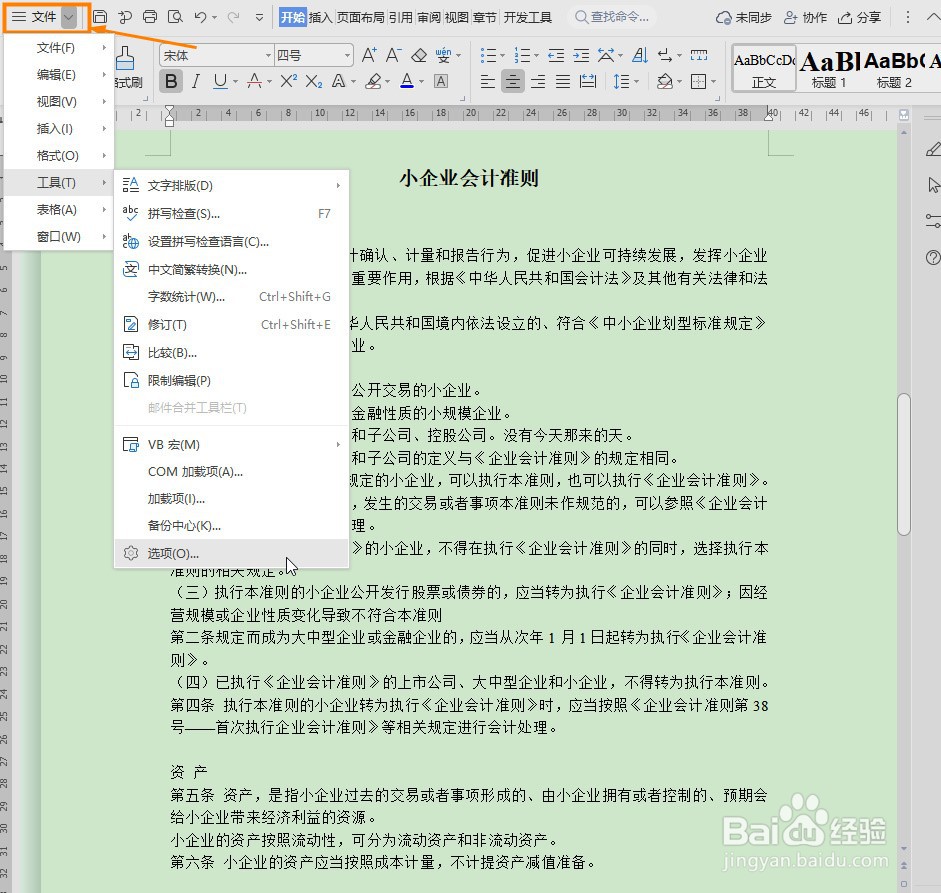Click the Redo arrow icon

(234, 17)
